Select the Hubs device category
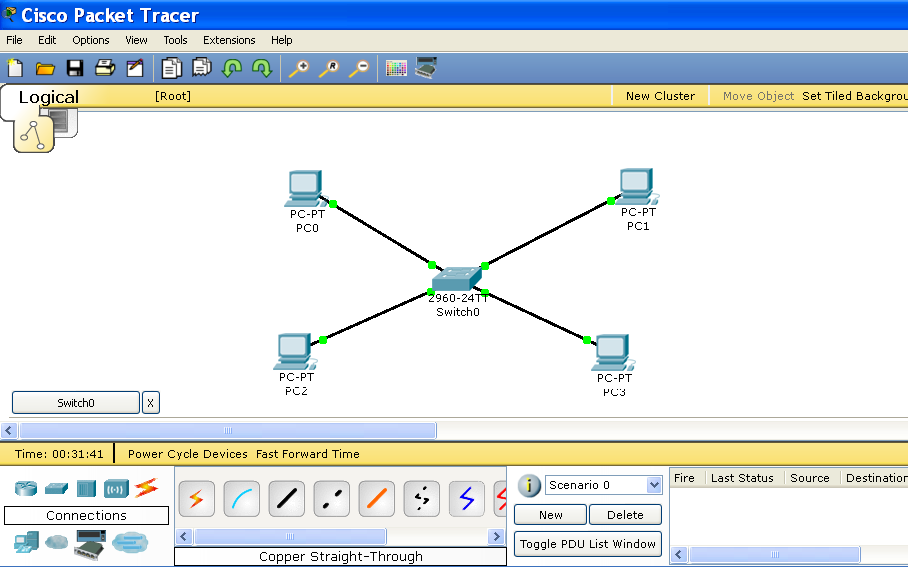This screenshot has width=908, height=567. coord(86,488)
